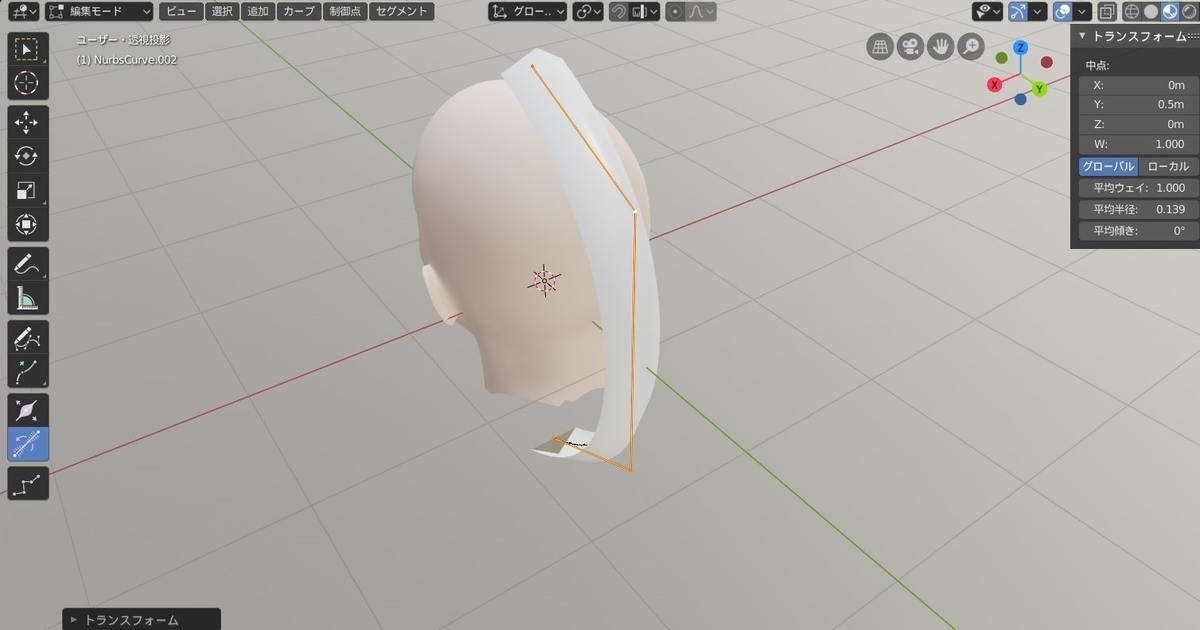
Task: Open 編集モード mode dropdown
Action: 99,12
